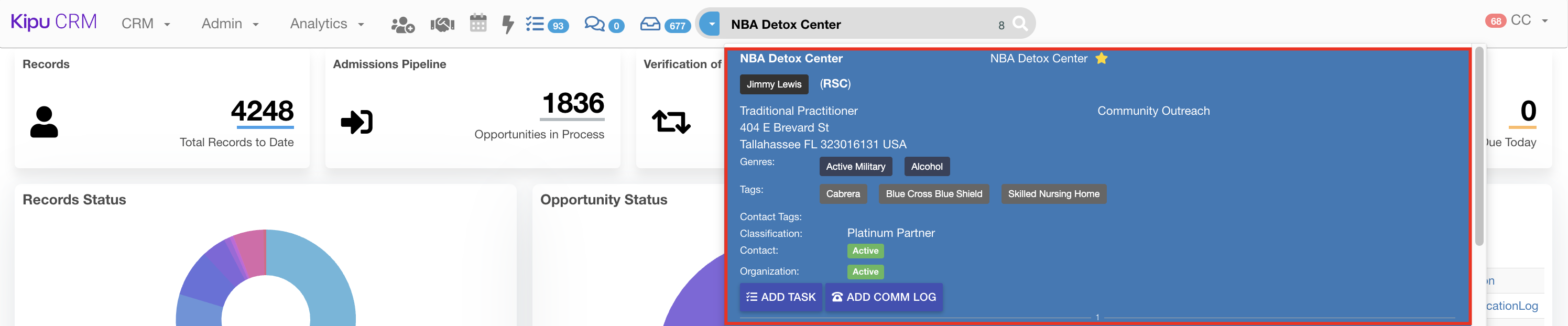
Task: Expand the Admin dropdown menu
Action: click(230, 24)
